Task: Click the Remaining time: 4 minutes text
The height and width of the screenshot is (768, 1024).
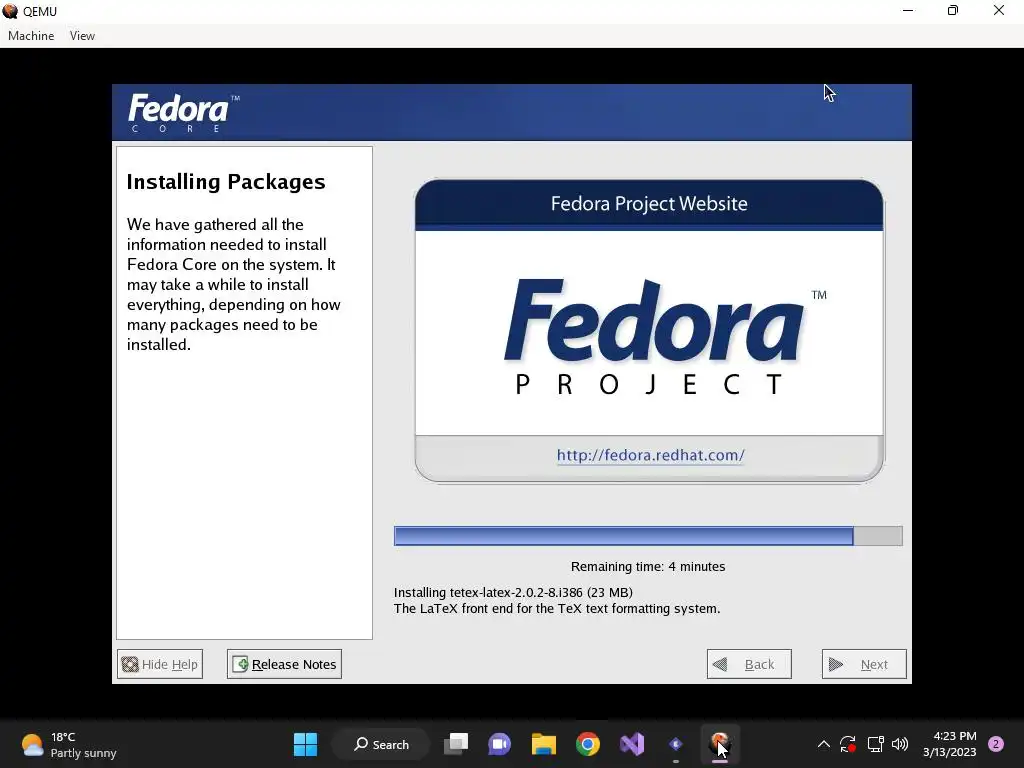Action: 648,567
